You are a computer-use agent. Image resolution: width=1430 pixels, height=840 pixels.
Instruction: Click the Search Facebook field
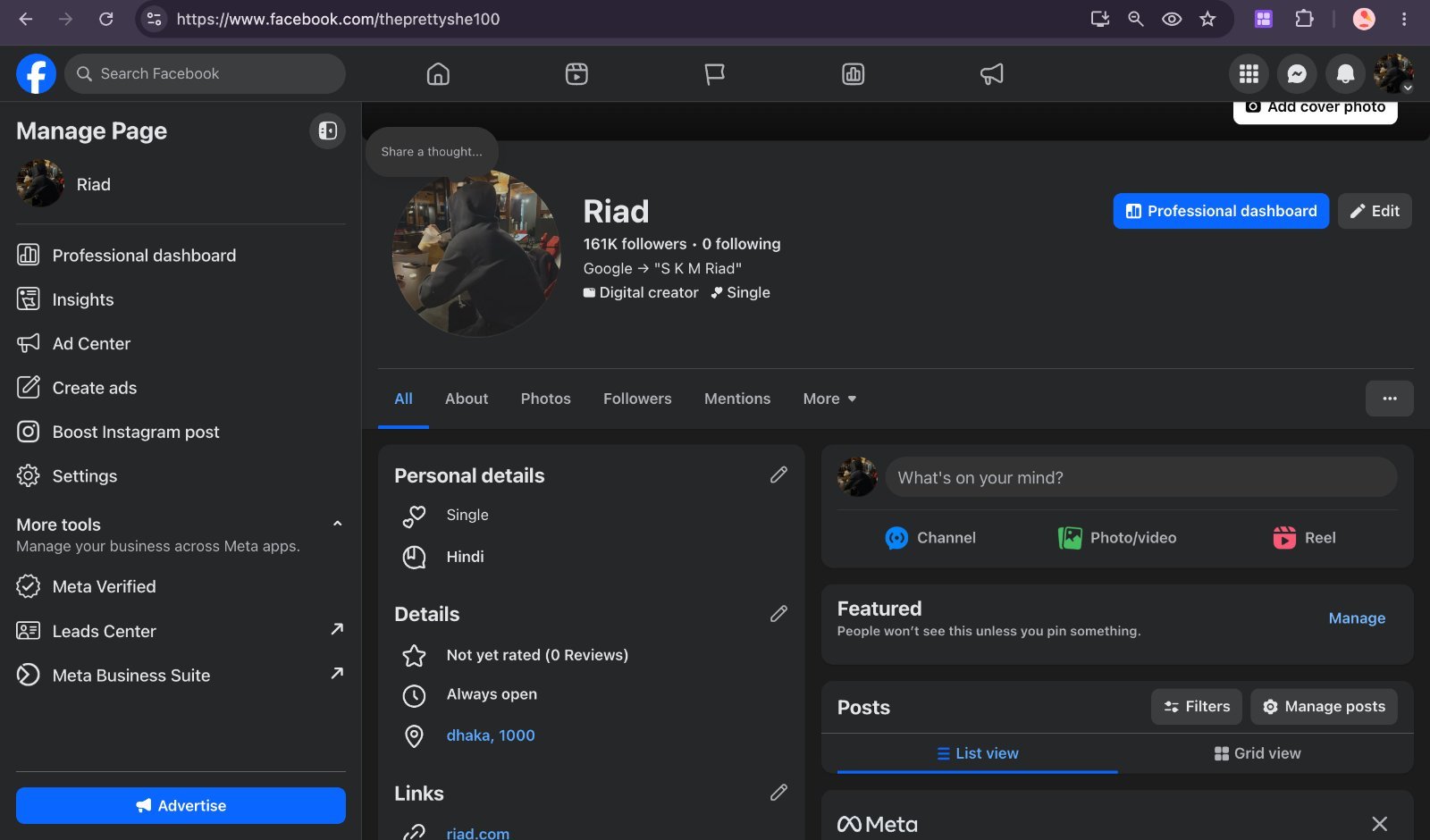point(205,73)
